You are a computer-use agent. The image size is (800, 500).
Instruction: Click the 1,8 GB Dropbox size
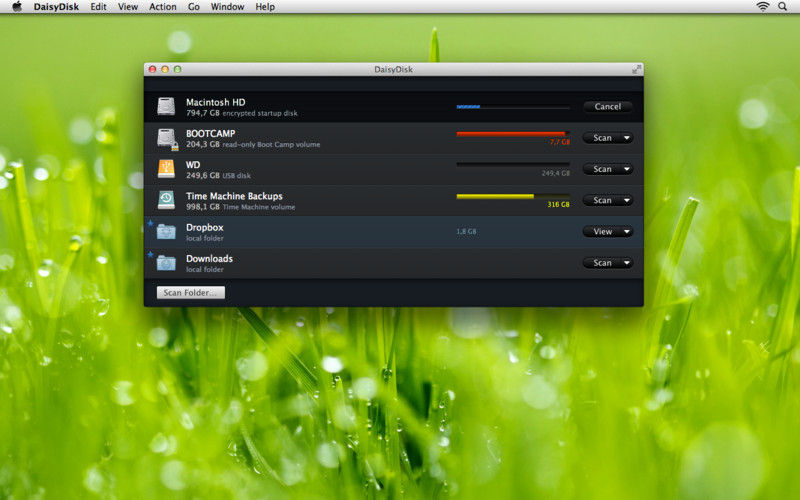(466, 232)
